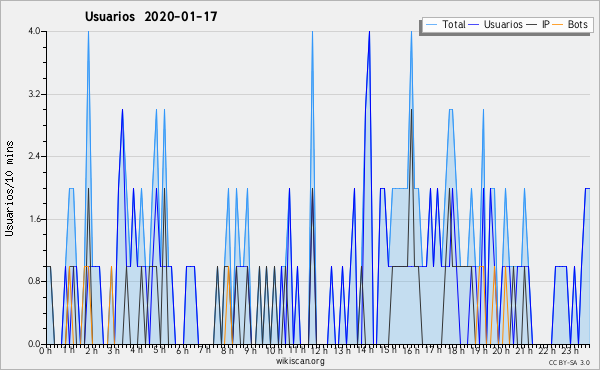Click the 0.8 y-axis value
600x370 pixels.
[34, 282]
